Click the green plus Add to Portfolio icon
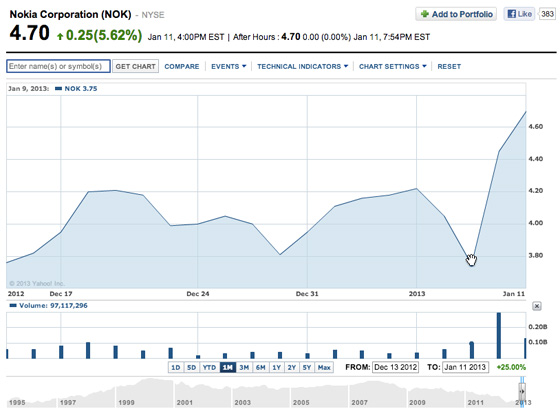Screen dimensions: 560x409 click(x=425, y=14)
